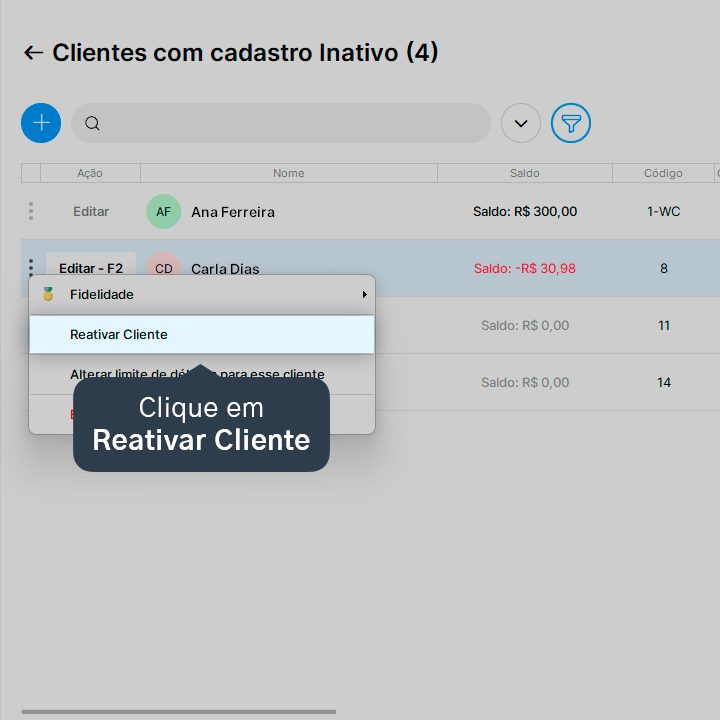Expand the chevron dropdown beside the search bar
The image size is (720, 720).
point(521,123)
